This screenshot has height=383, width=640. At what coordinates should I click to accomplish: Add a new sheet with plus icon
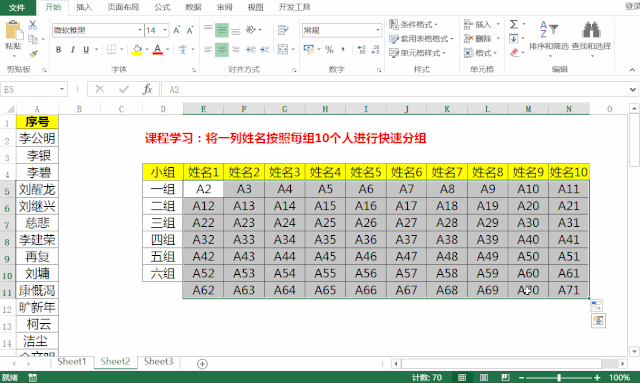pyautogui.click(x=202, y=363)
